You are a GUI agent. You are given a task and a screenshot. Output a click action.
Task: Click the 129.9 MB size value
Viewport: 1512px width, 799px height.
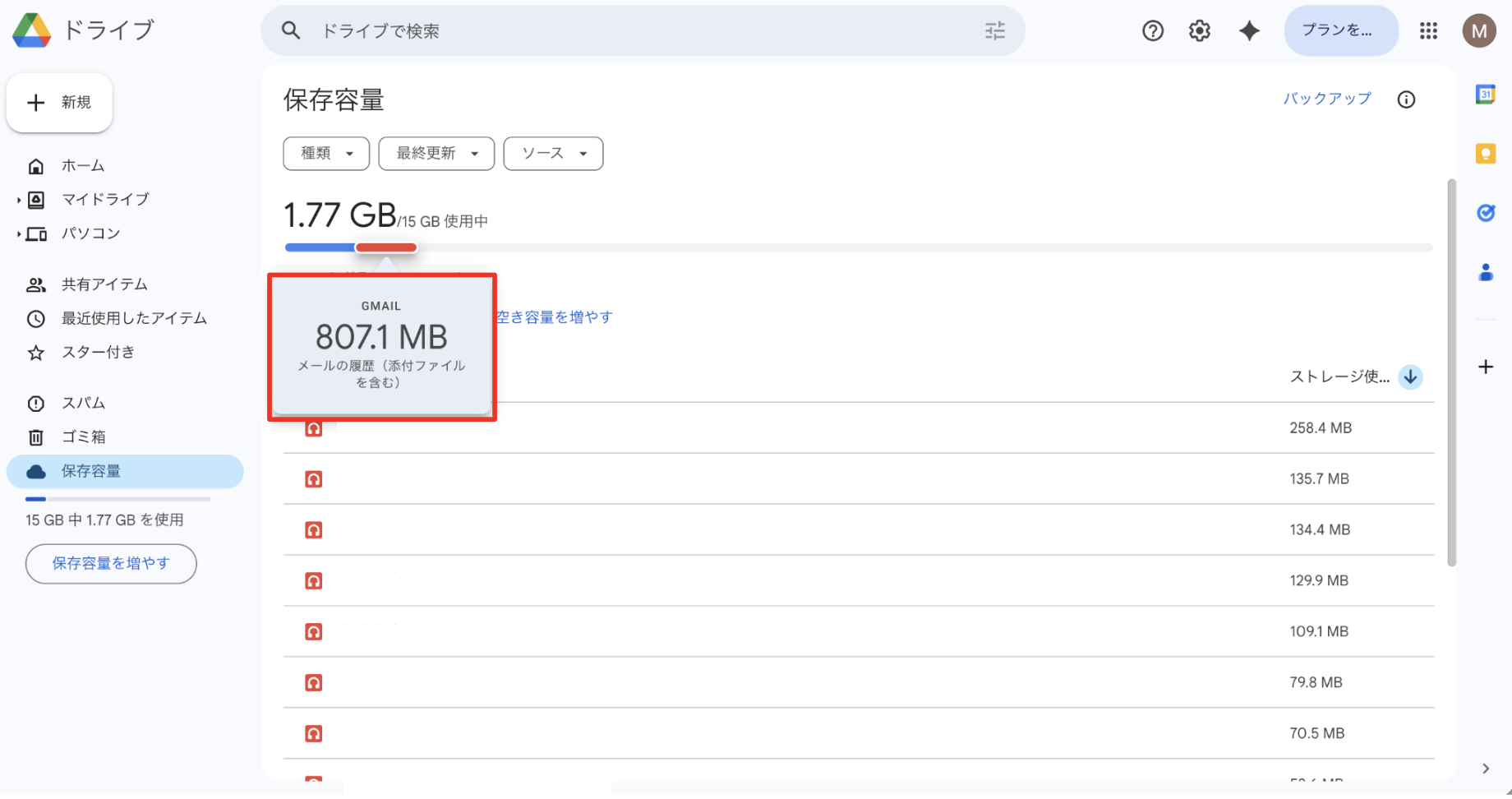point(1319,581)
